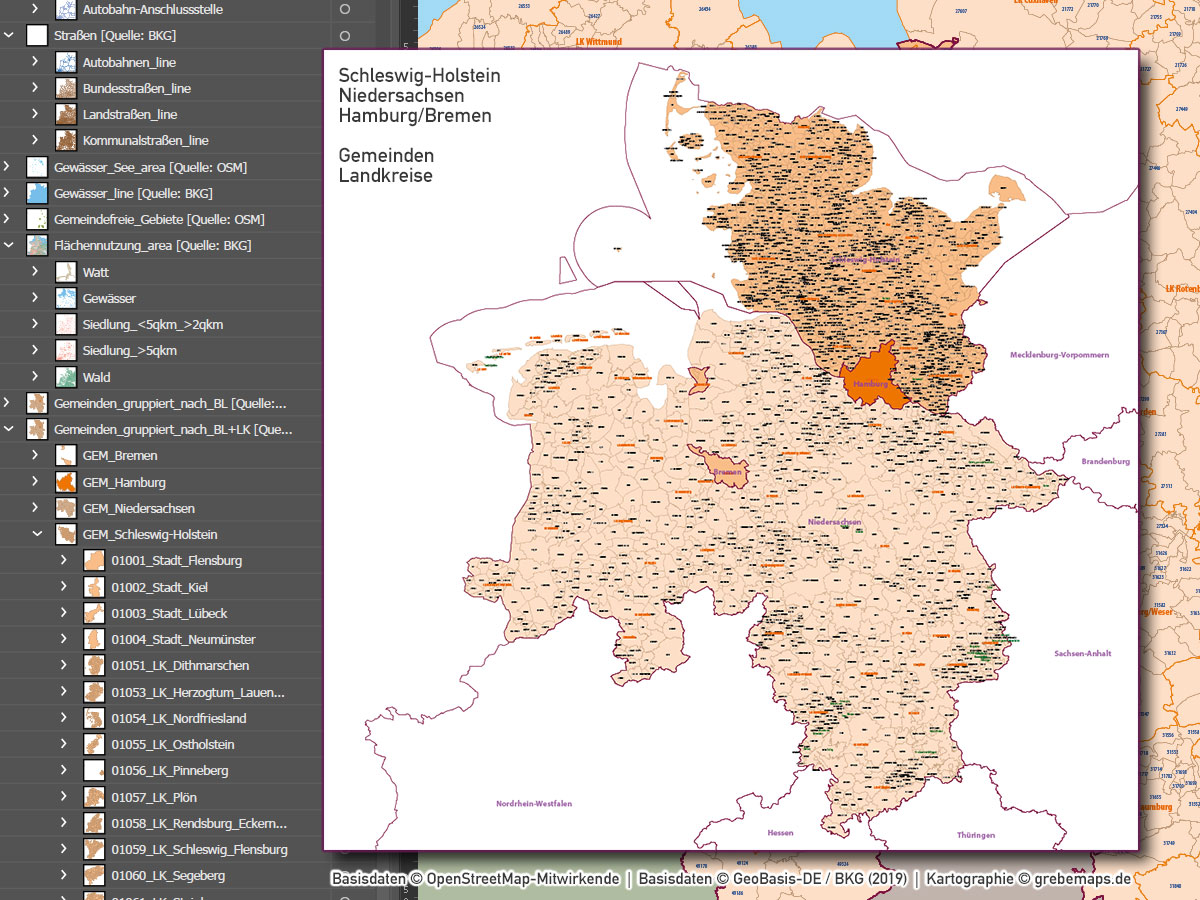The image size is (1200, 900).
Task: Click the Mecklenburg-Vorpommern map label
Action: 1059,355
